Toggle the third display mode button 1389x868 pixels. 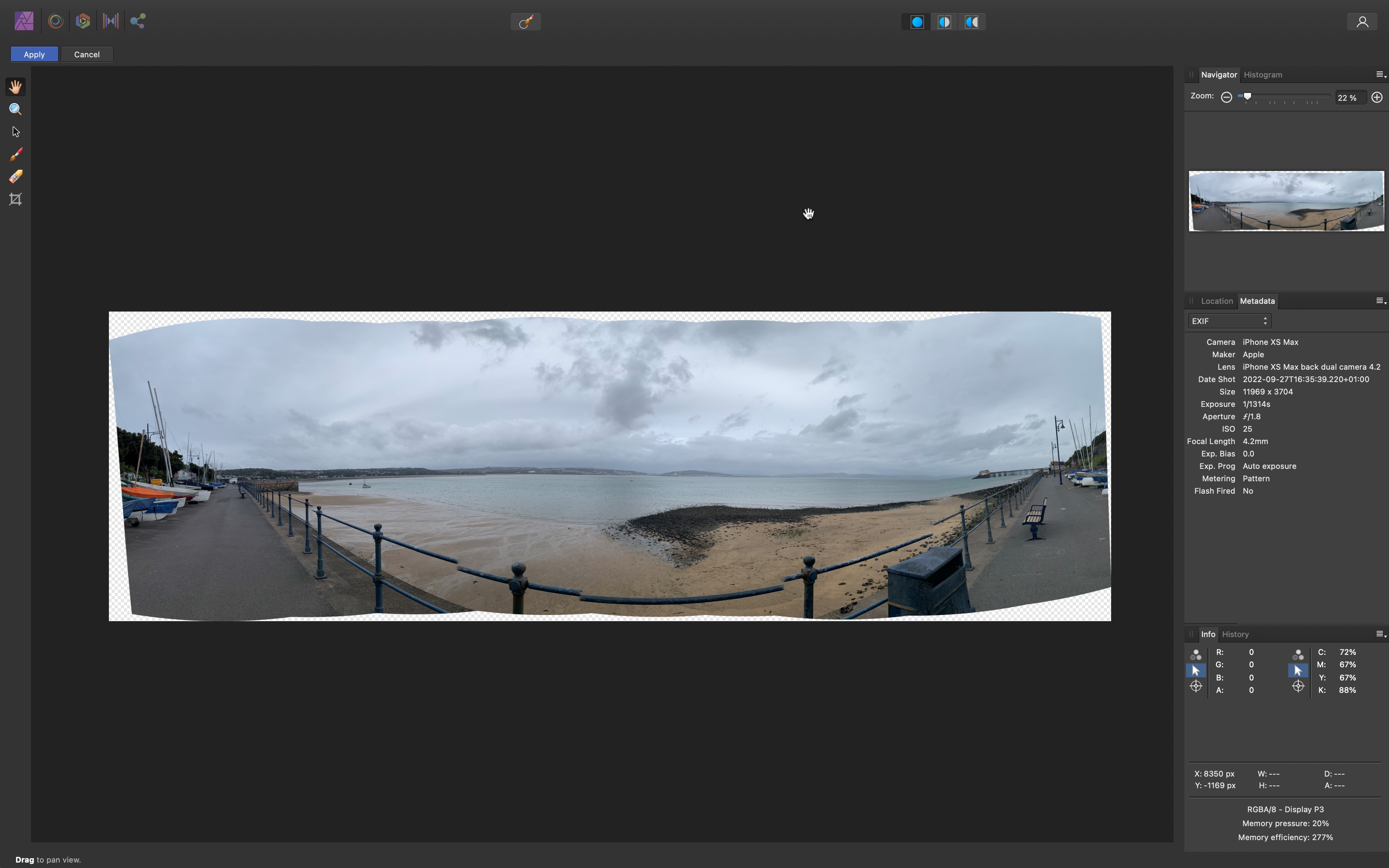(x=971, y=21)
